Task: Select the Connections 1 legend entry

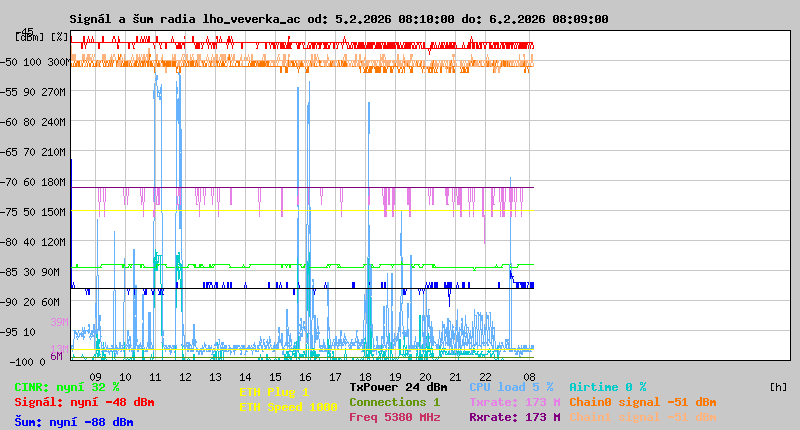Action: (x=394, y=402)
